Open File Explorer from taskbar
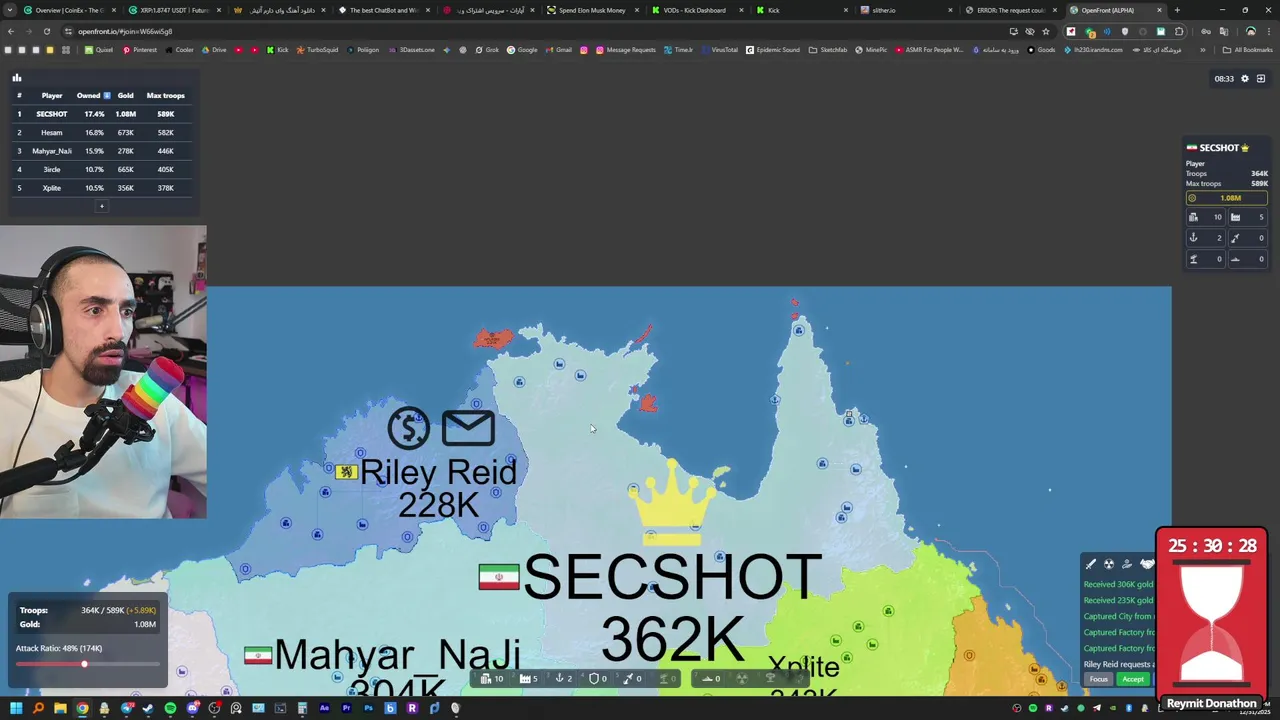The height and width of the screenshot is (720, 1280). [60, 708]
